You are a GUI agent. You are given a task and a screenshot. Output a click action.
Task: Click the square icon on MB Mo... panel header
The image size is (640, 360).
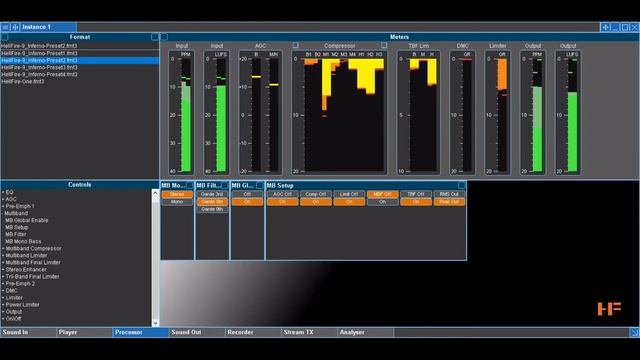189,185
